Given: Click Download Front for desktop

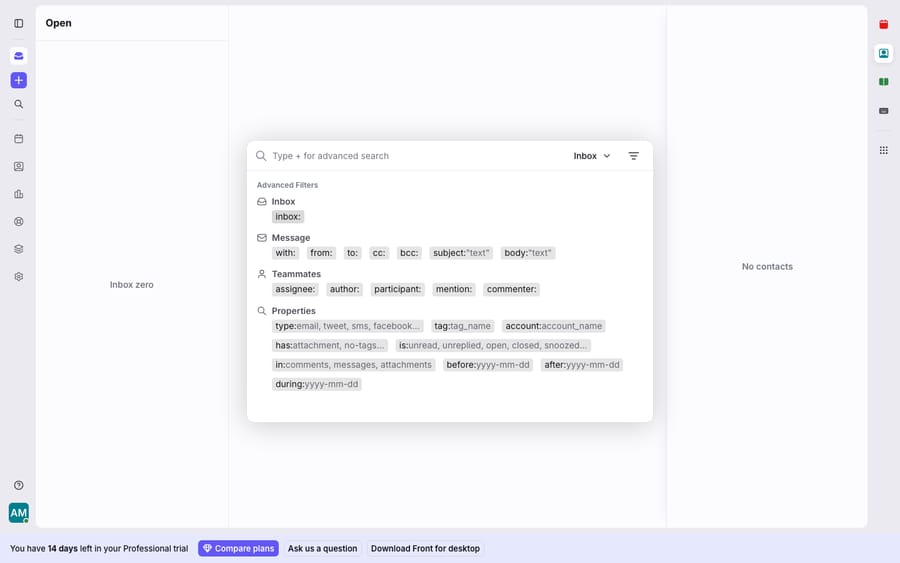Looking at the screenshot, I should click(x=425, y=549).
